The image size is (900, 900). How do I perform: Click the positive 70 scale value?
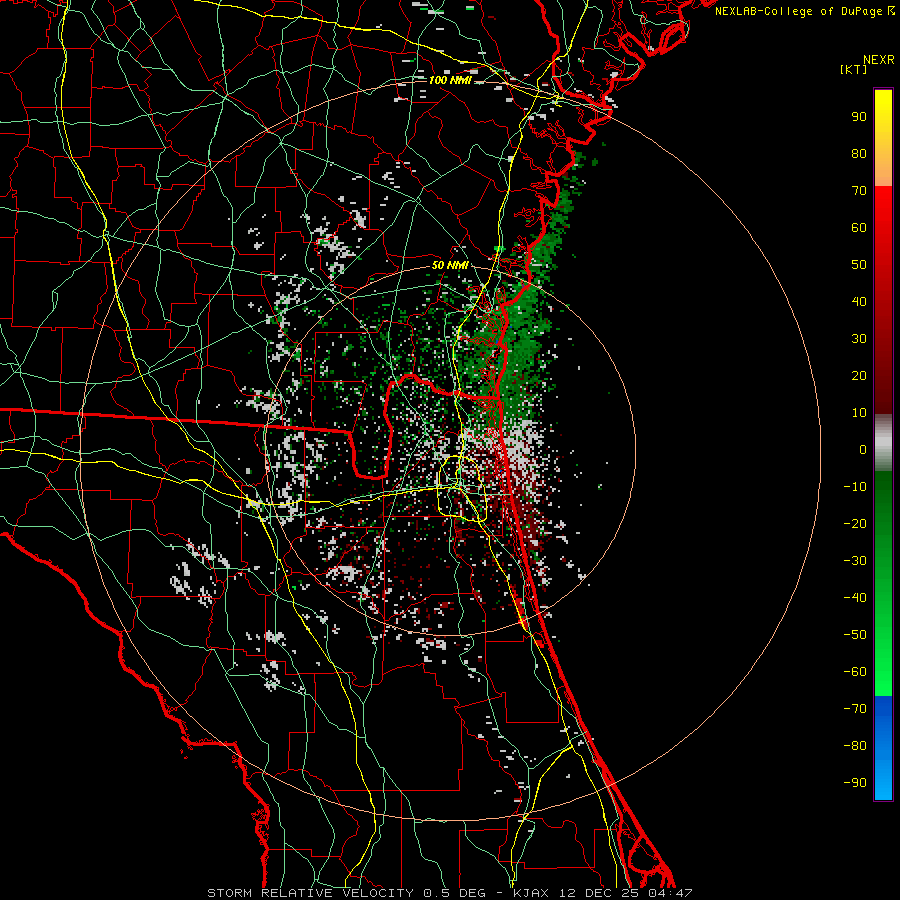pos(859,191)
